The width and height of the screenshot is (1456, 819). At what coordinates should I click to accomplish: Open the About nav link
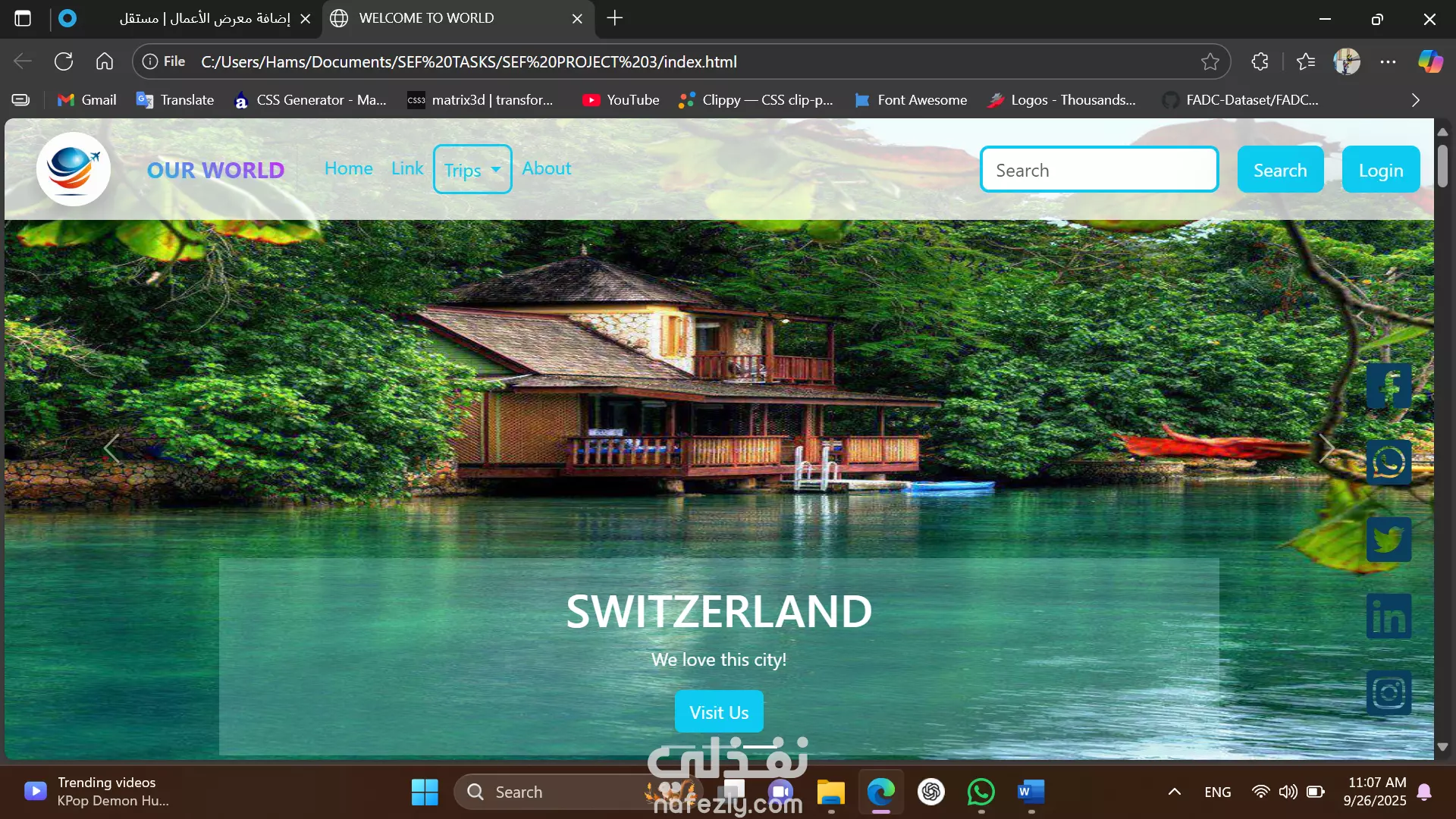tap(546, 168)
